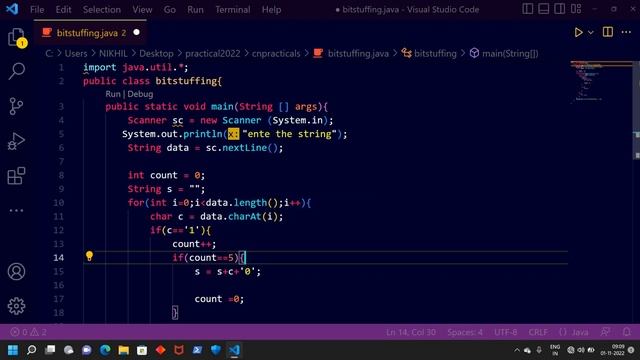Expand the Desktop breadcrumb segment
This screenshot has width=640, height=360.
156,53
